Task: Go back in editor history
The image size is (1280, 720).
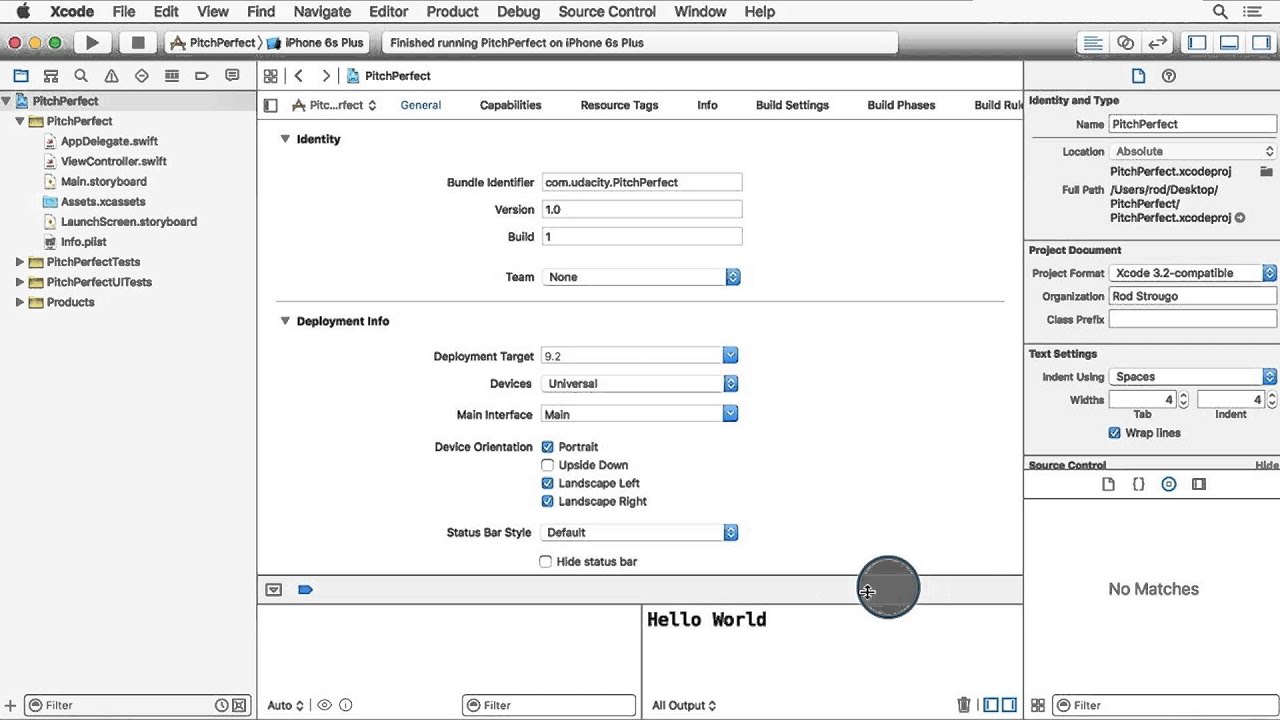Action: (298, 76)
